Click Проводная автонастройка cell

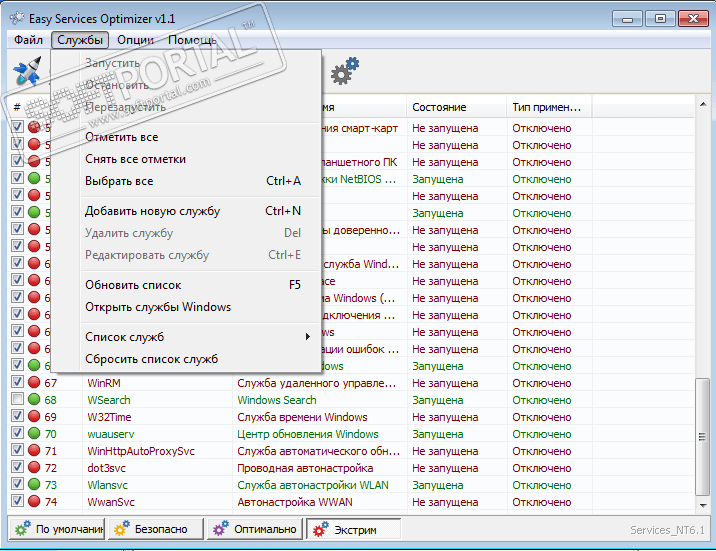pos(305,468)
